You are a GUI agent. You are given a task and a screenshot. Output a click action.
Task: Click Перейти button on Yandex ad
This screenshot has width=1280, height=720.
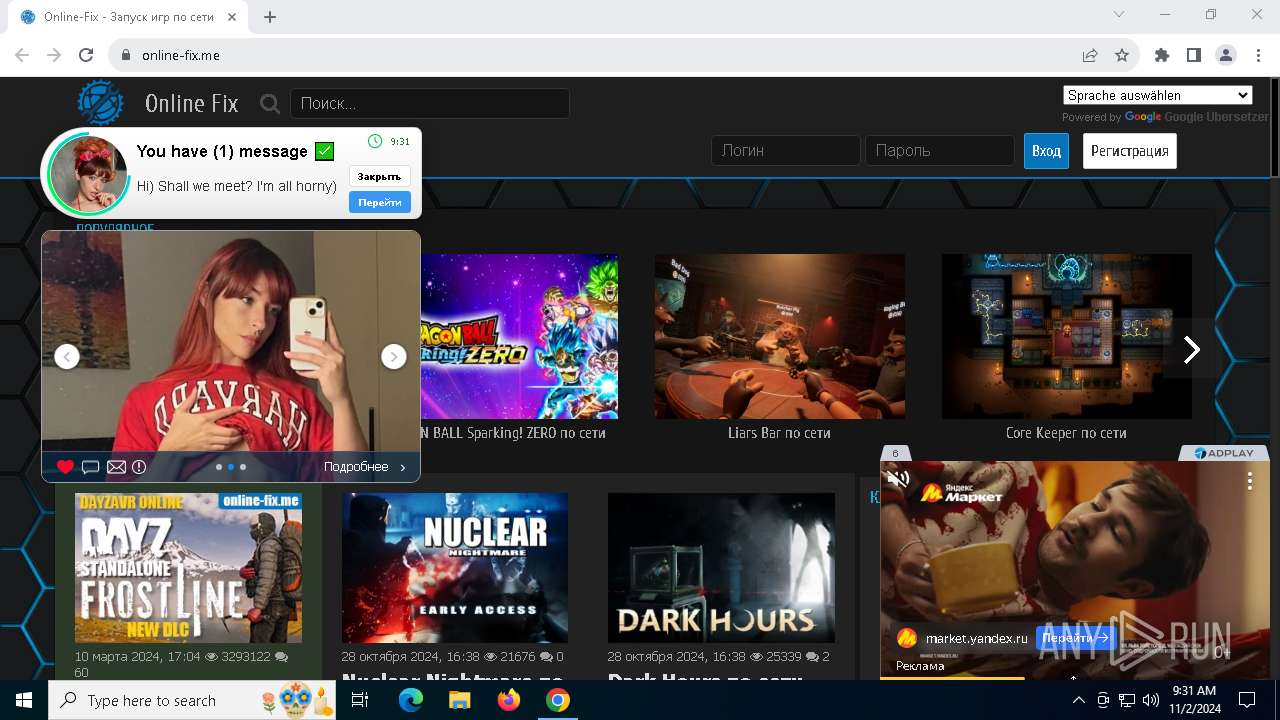(x=1075, y=637)
